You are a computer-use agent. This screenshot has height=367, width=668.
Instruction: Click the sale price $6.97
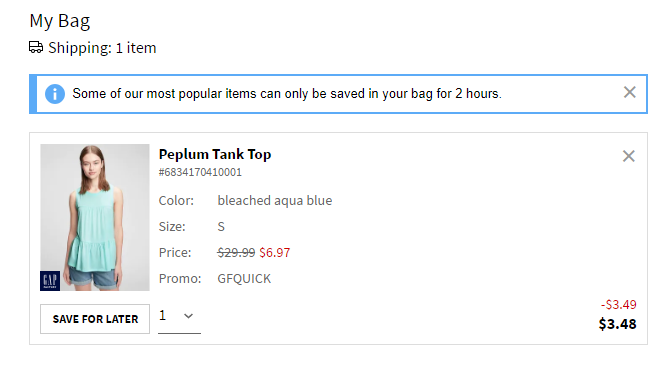tap(275, 252)
